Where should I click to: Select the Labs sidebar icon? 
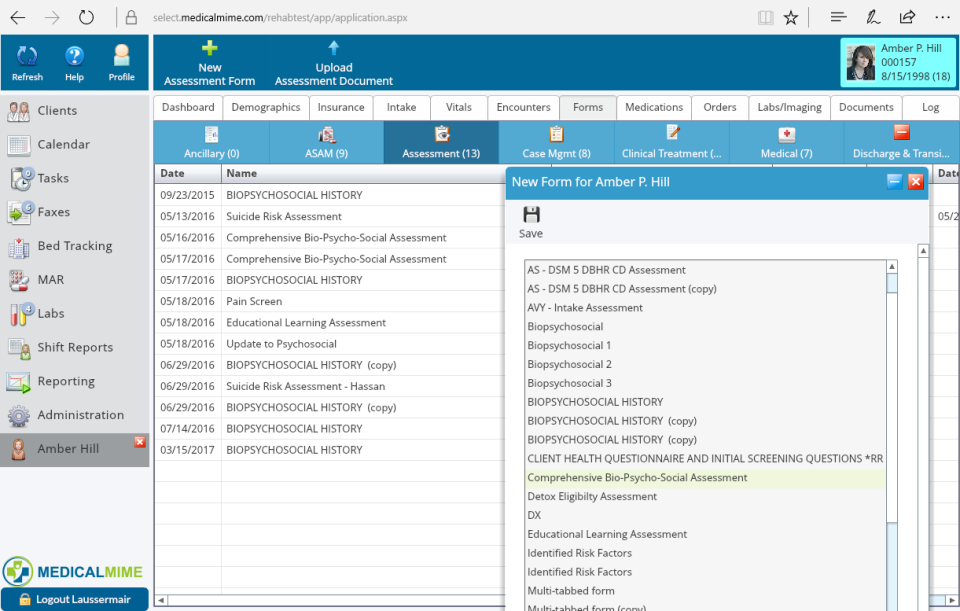pyautogui.click(x=22, y=313)
